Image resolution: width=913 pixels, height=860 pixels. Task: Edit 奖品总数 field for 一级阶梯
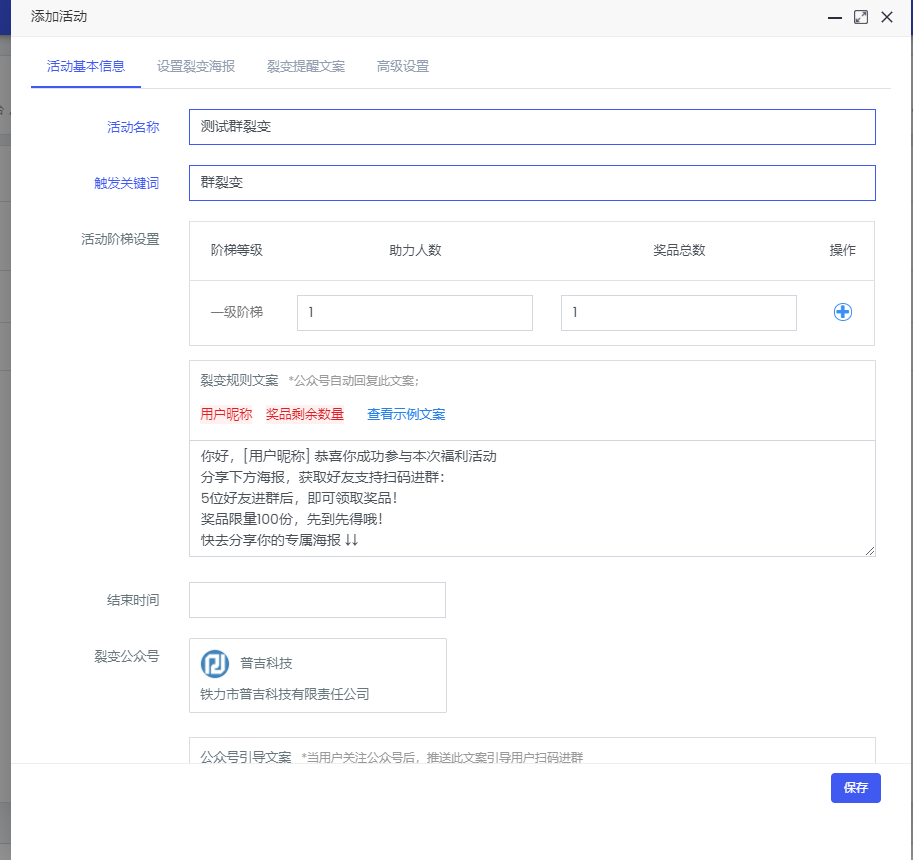678,313
